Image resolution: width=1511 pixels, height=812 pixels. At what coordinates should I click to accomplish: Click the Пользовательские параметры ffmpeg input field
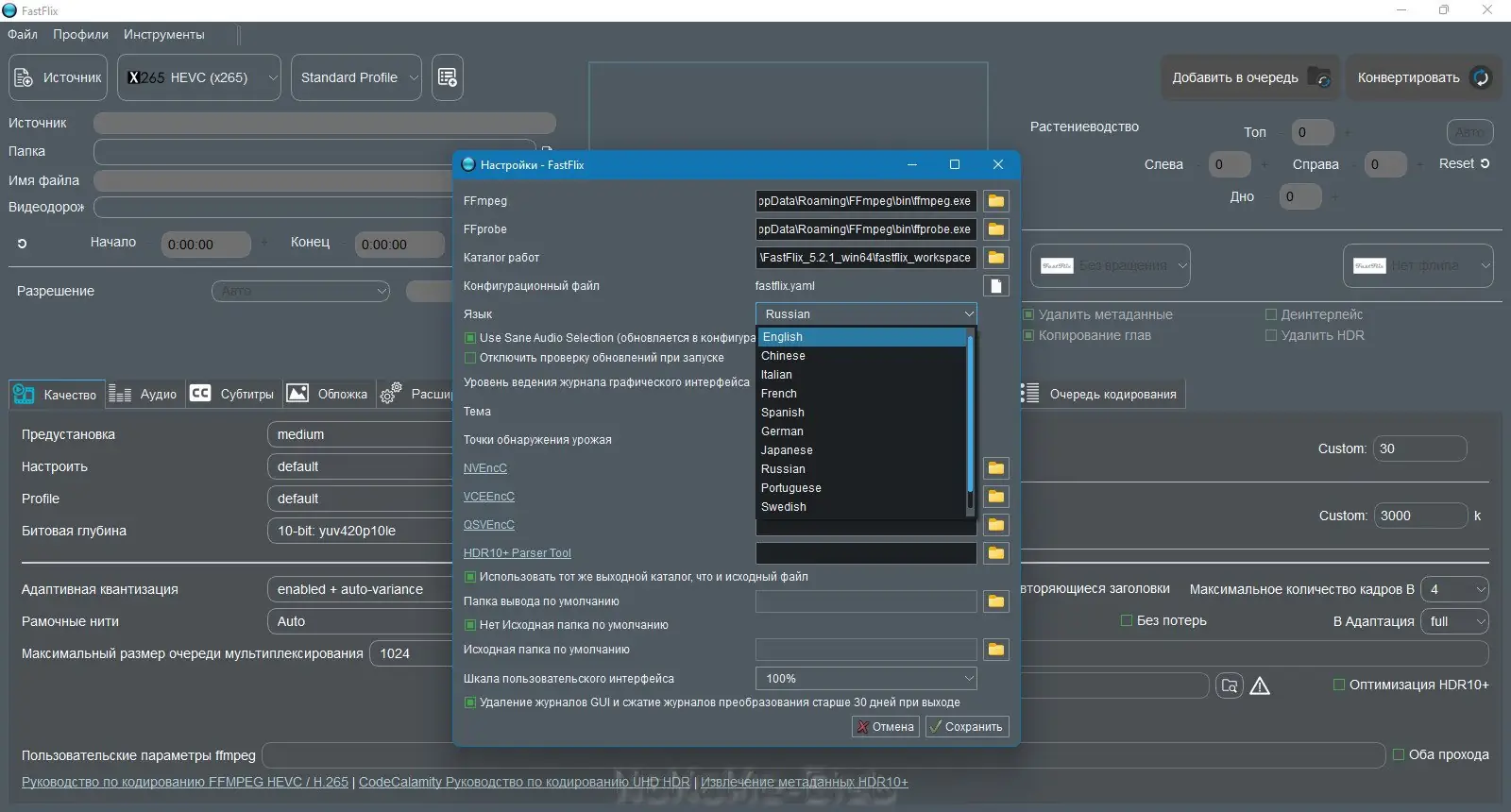click(x=823, y=755)
